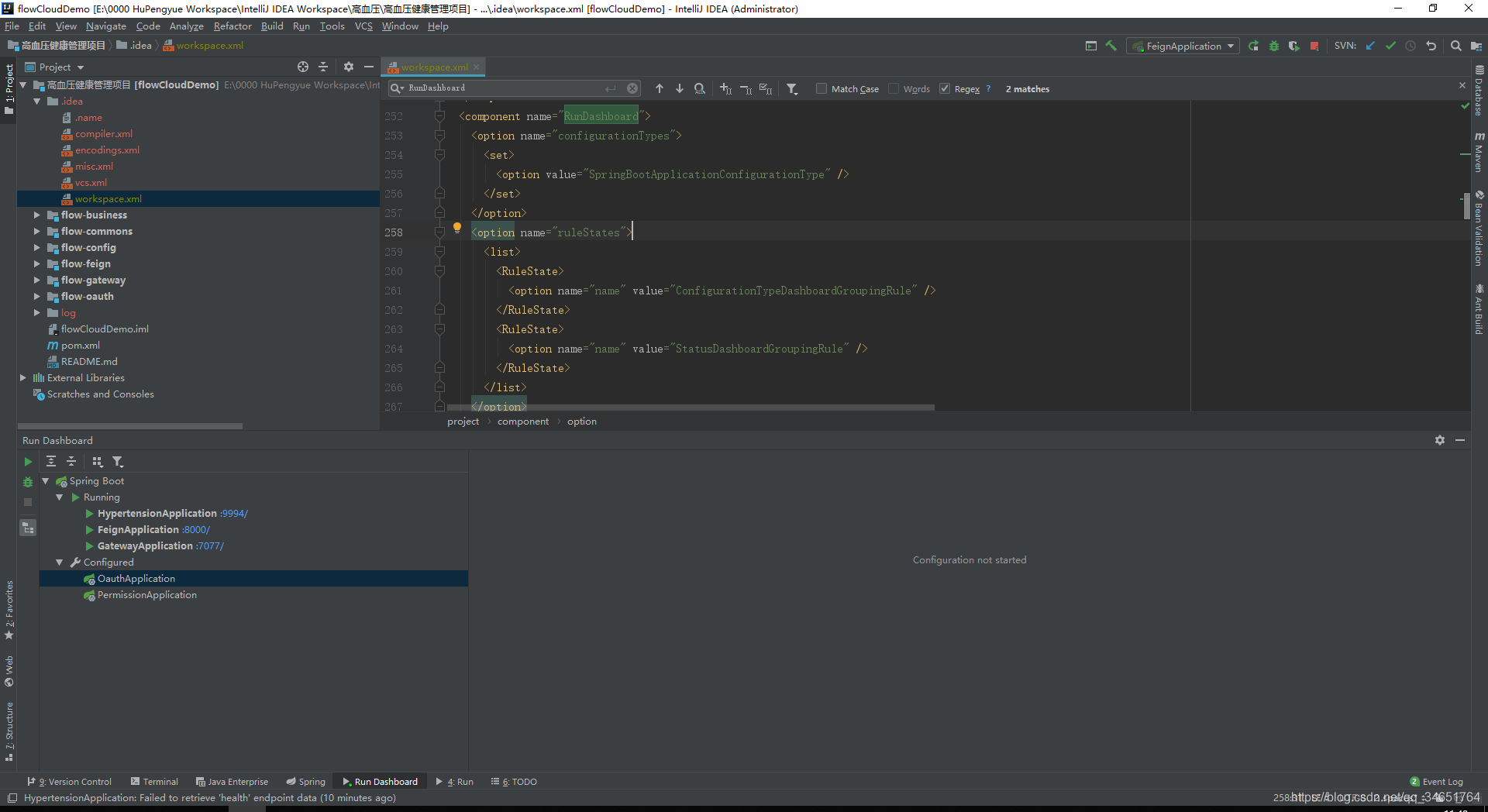Open Project panel settings gear
Screen dimensions: 1488x812
[349, 67]
